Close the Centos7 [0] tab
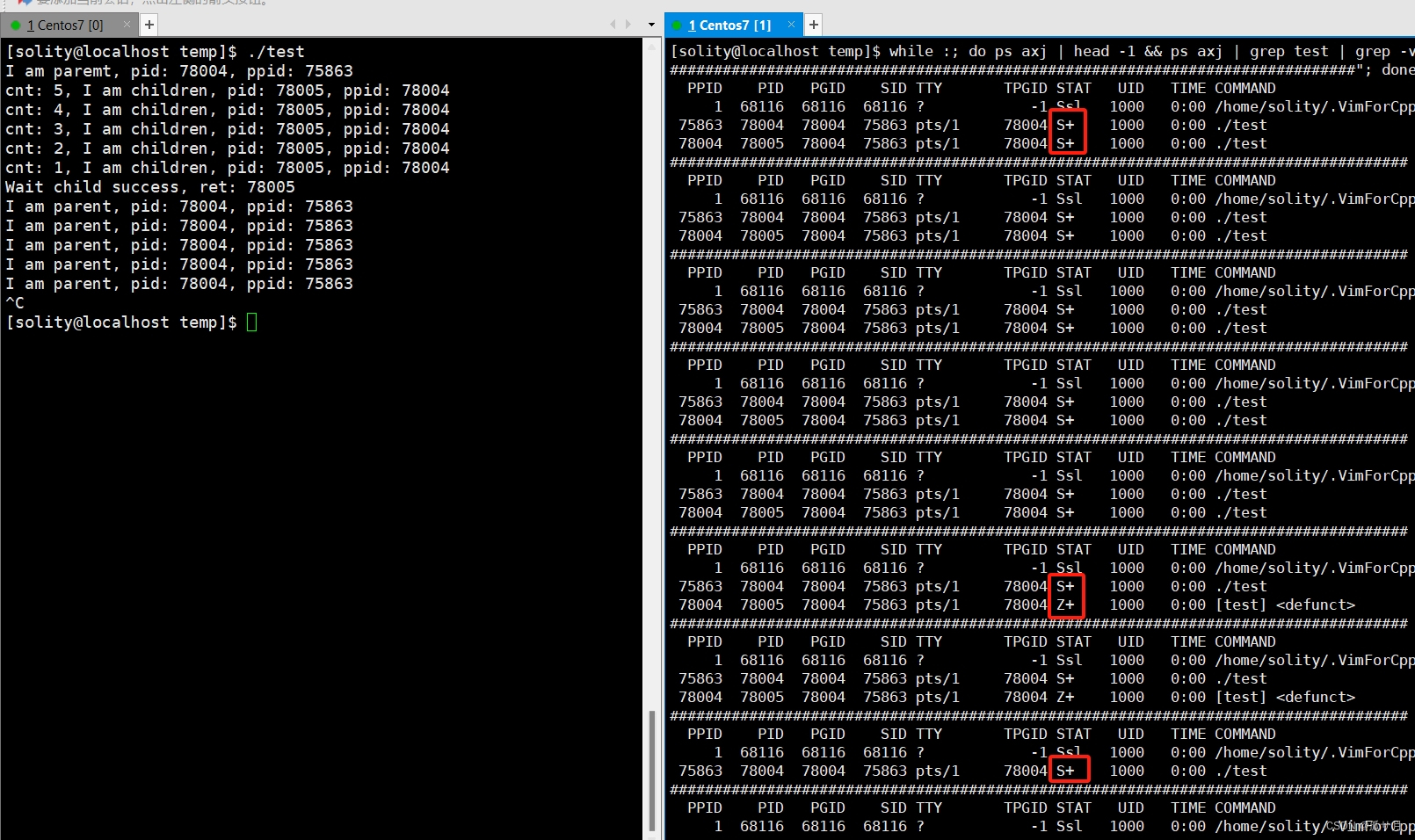The height and width of the screenshot is (840, 1415). click(127, 25)
